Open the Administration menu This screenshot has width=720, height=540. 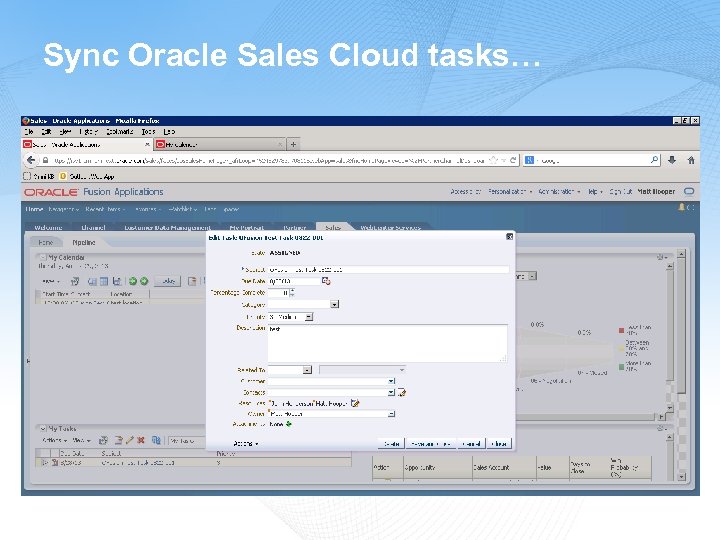click(x=559, y=191)
